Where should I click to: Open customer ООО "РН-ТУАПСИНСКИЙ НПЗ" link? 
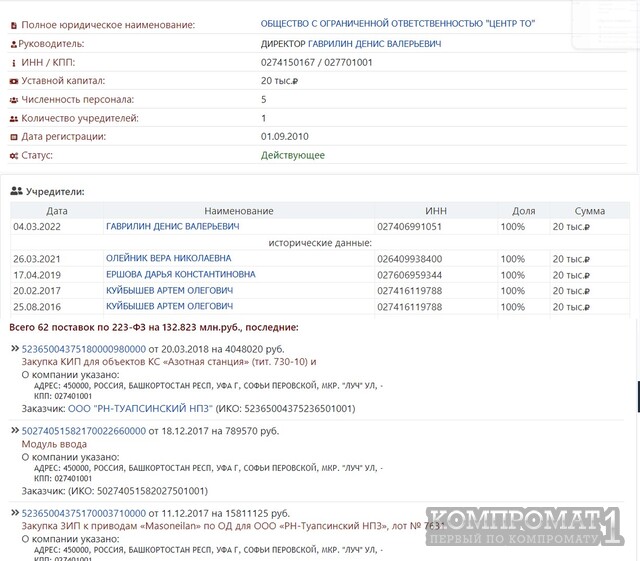point(140,408)
